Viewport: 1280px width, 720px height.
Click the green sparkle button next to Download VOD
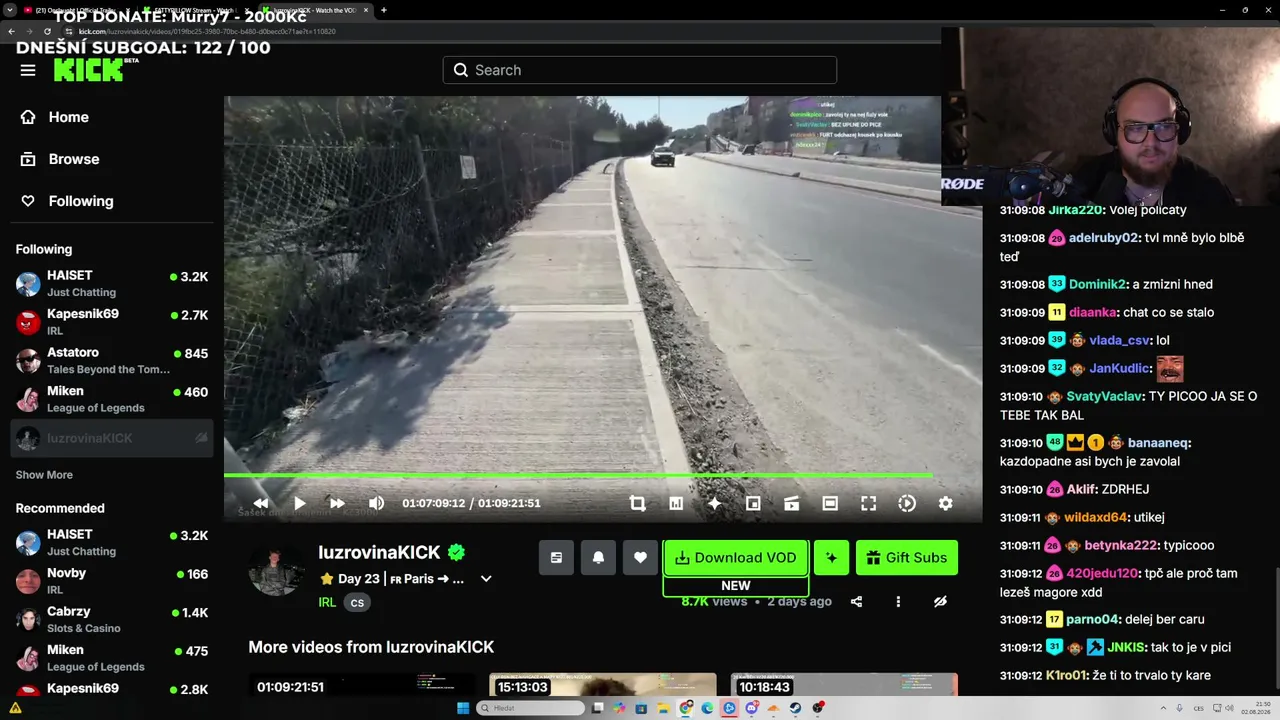(x=831, y=558)
